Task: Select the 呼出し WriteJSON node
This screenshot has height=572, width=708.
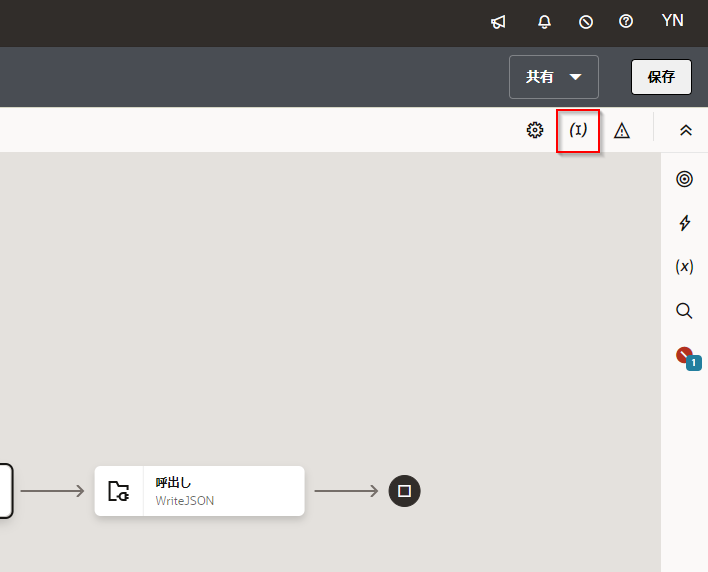Action: (199, 491)
